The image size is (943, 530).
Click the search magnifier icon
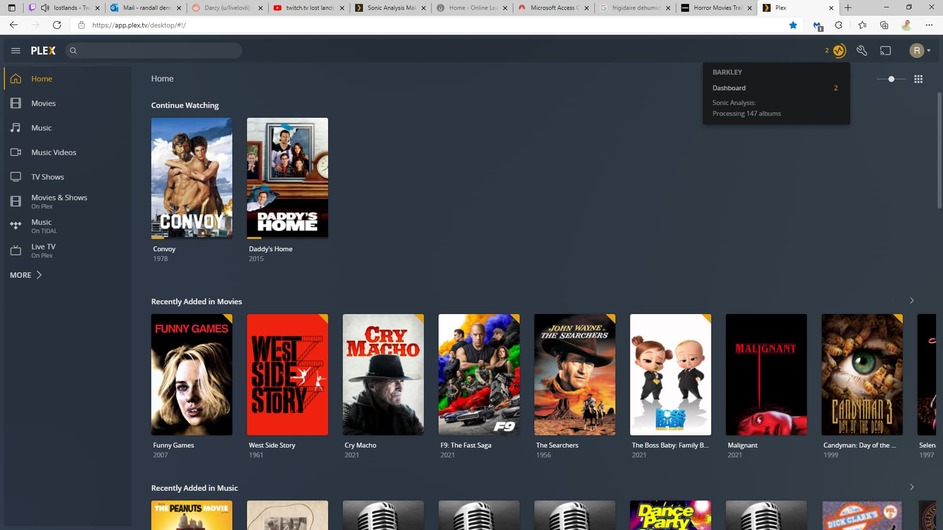73,51
